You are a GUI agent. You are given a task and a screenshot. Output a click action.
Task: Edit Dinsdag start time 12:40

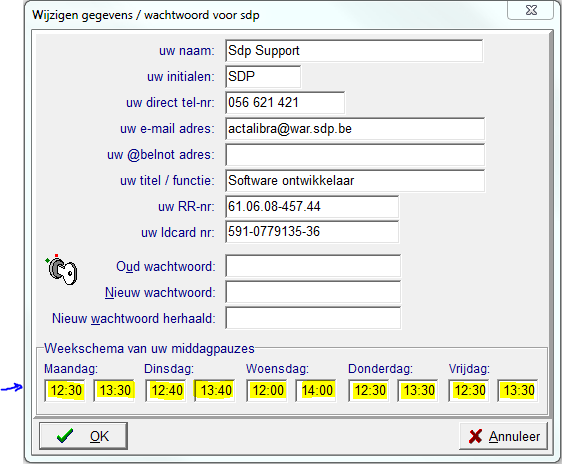pyautogui.click(x=166, y=391)
